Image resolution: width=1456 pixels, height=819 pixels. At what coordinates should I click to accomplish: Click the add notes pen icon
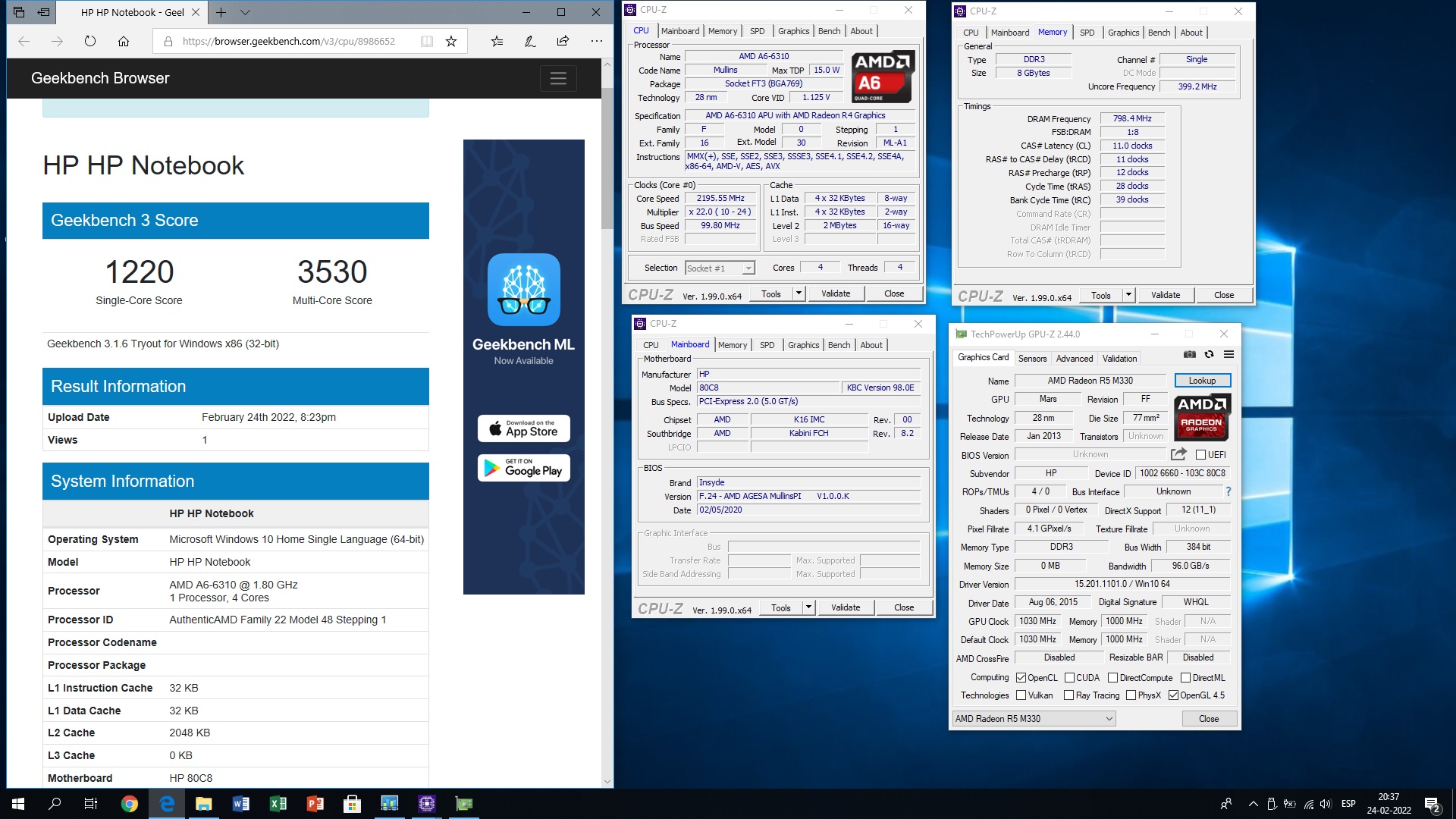click(530, 42)
